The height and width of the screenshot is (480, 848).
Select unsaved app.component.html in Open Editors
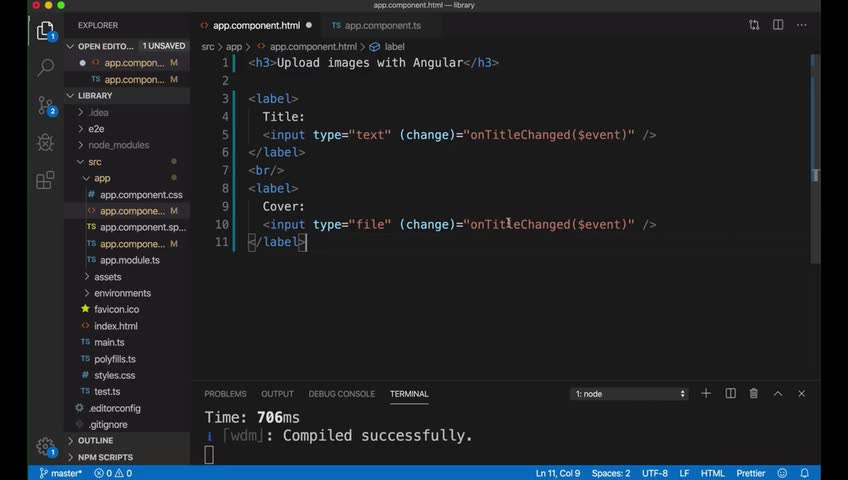click(128, 63)
